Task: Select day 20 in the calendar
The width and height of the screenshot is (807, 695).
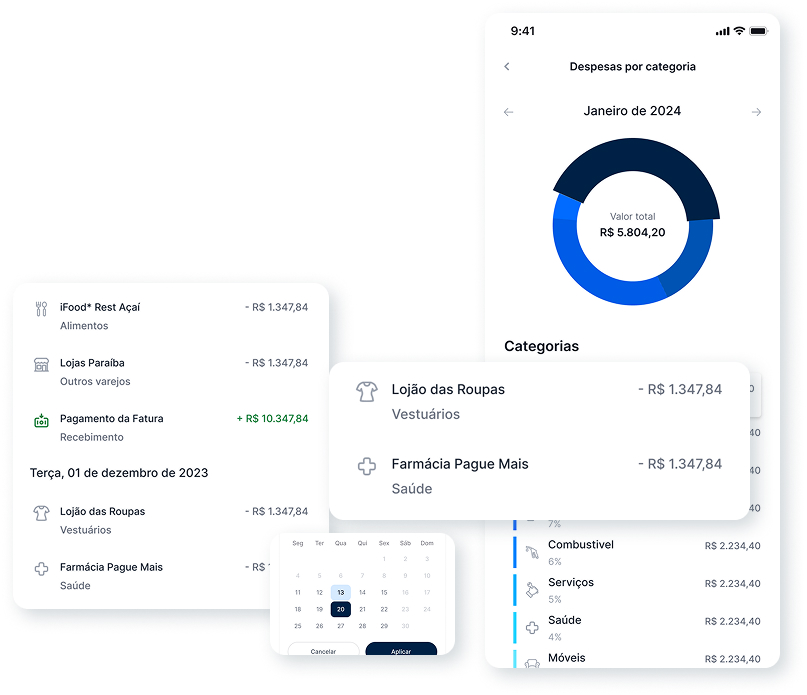Action: (340, 609)
